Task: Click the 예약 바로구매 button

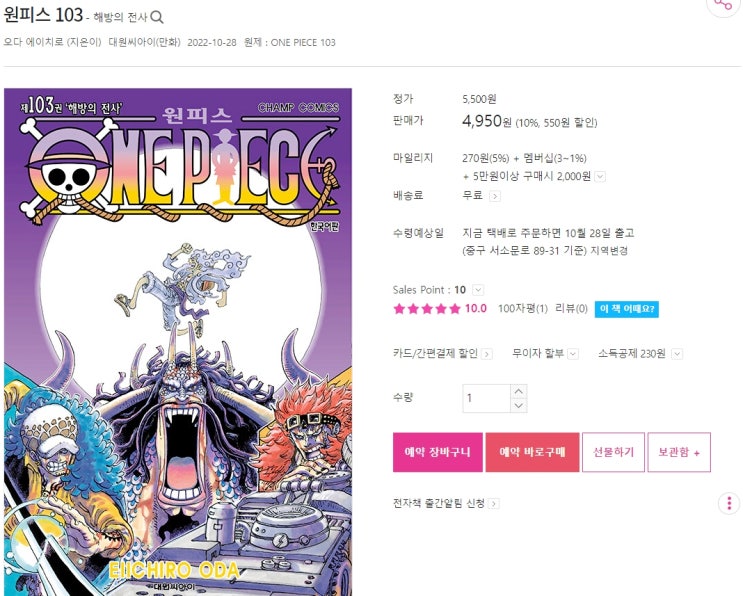Action: [x=532, y=452]
